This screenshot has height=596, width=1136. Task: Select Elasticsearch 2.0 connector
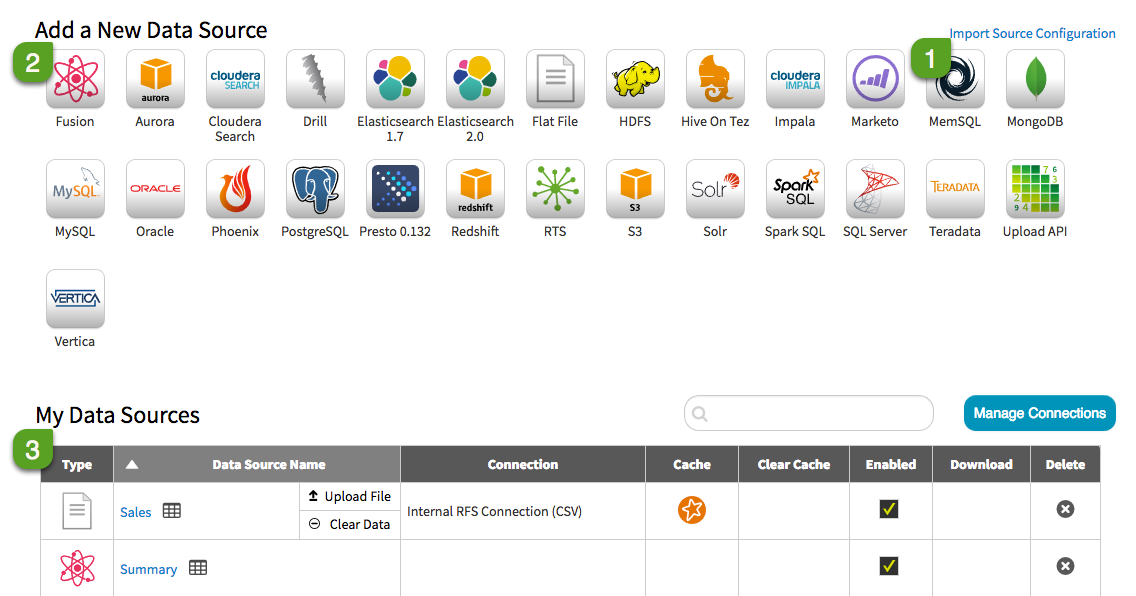click(475, 78)
